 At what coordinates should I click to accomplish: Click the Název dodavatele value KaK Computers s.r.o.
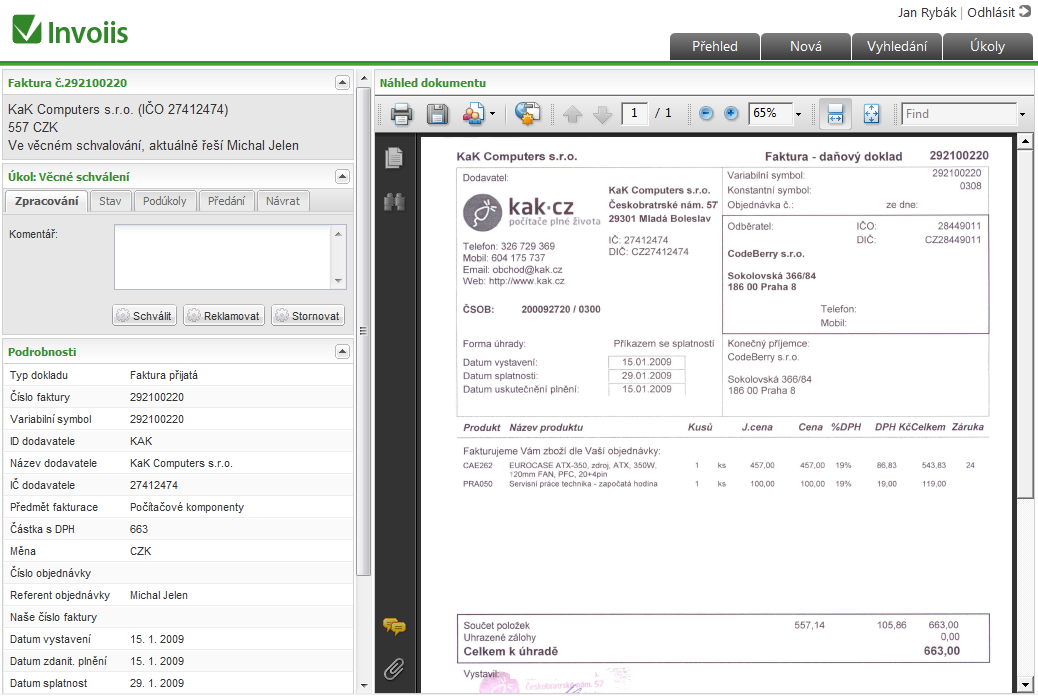point(181,464)
